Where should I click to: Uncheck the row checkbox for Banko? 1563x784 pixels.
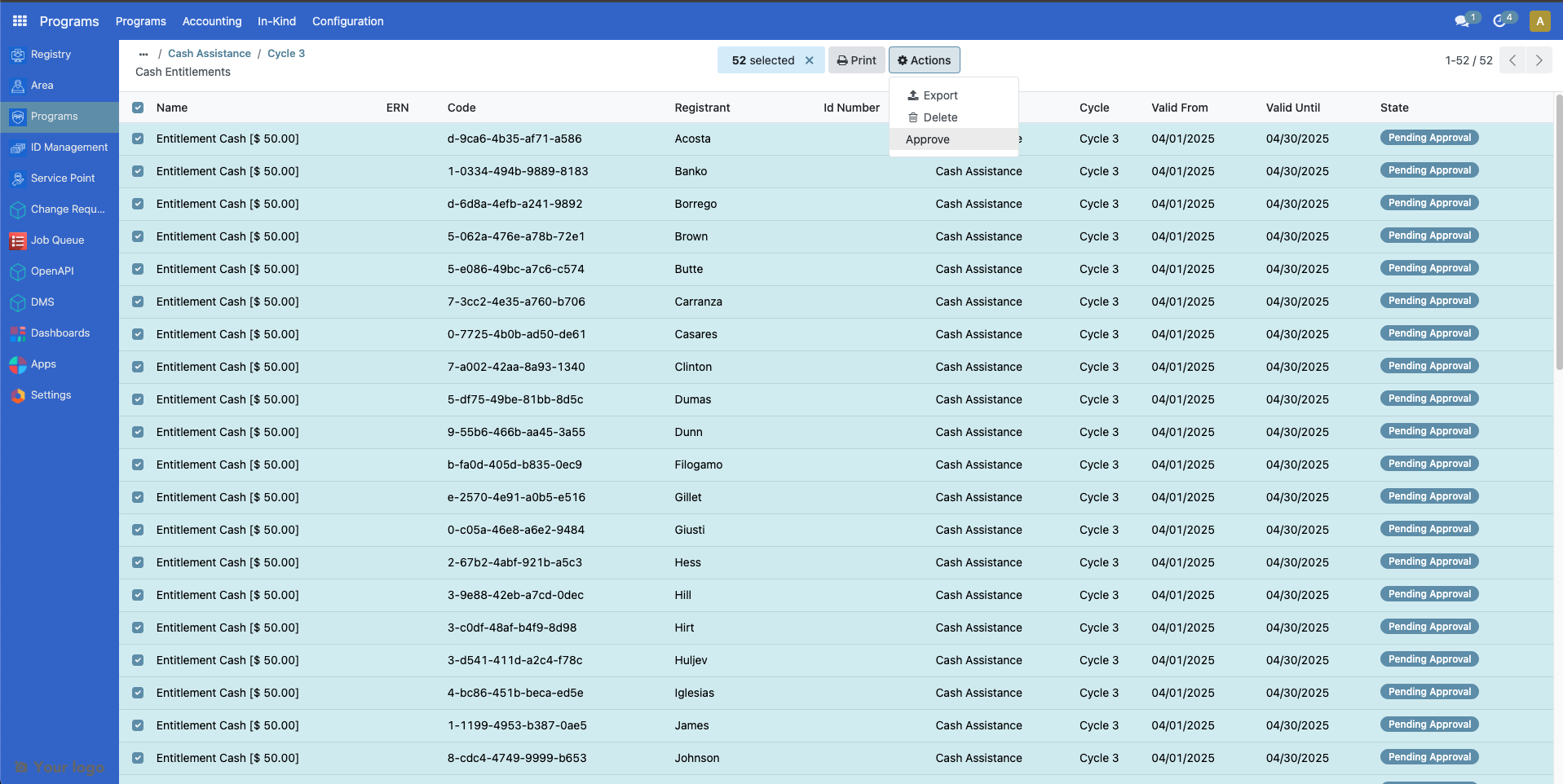(x=138, y=171)
